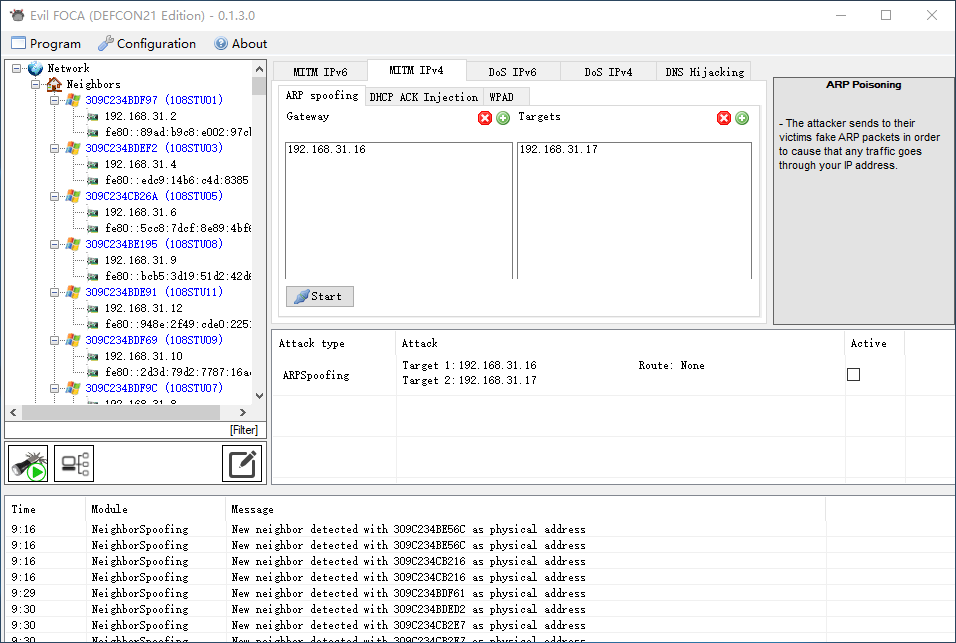Start the ARP spoofing attack
The width and height of the screenshot is (956, 643).
(319, 296)
